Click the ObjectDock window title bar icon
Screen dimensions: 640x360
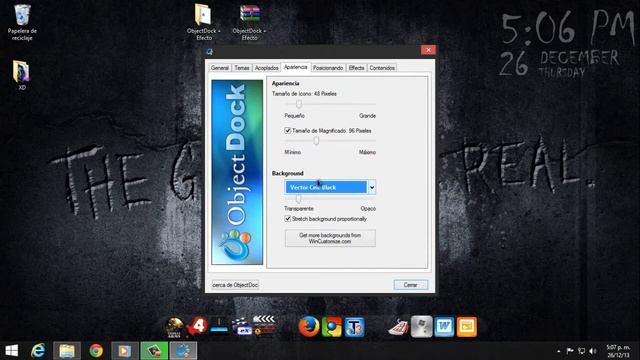[x=210, y=51]
